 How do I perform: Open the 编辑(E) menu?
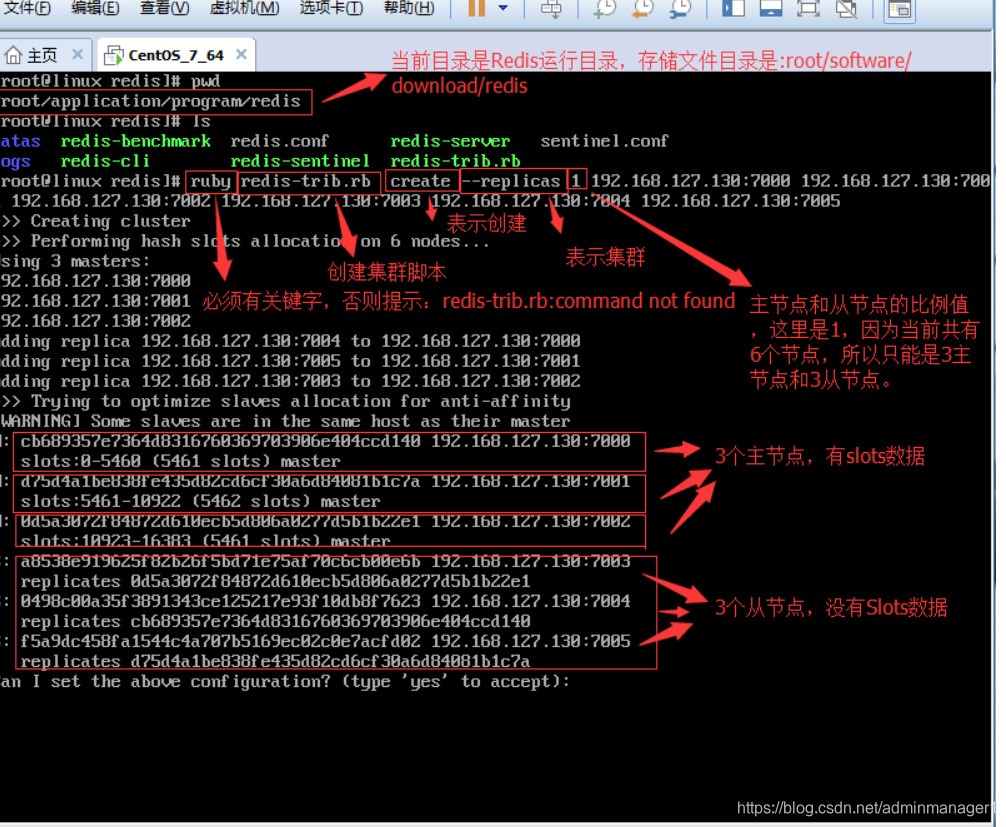[x=95, y=8]
